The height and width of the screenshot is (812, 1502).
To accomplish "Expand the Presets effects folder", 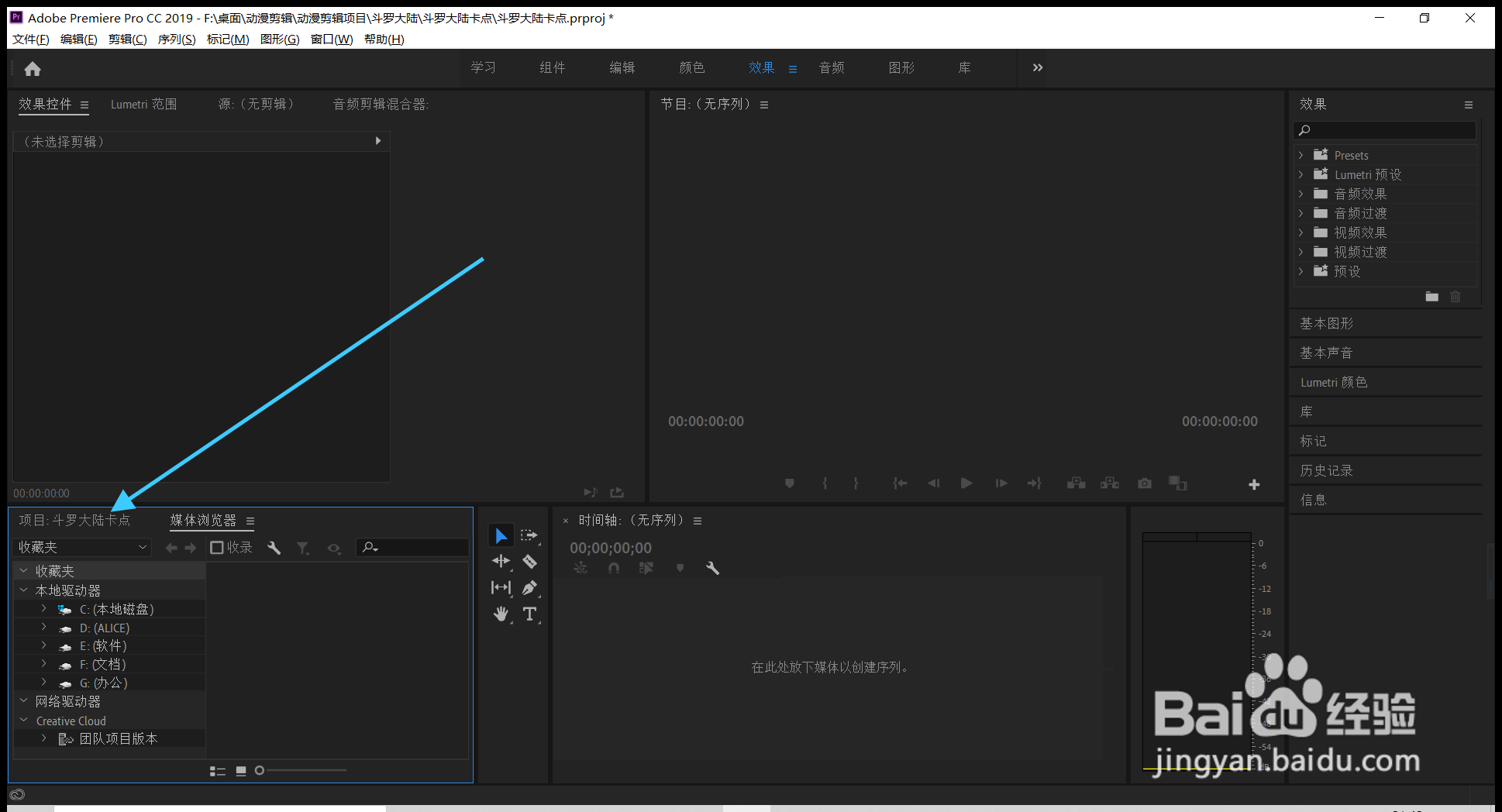I will (x=1301, y=155).
